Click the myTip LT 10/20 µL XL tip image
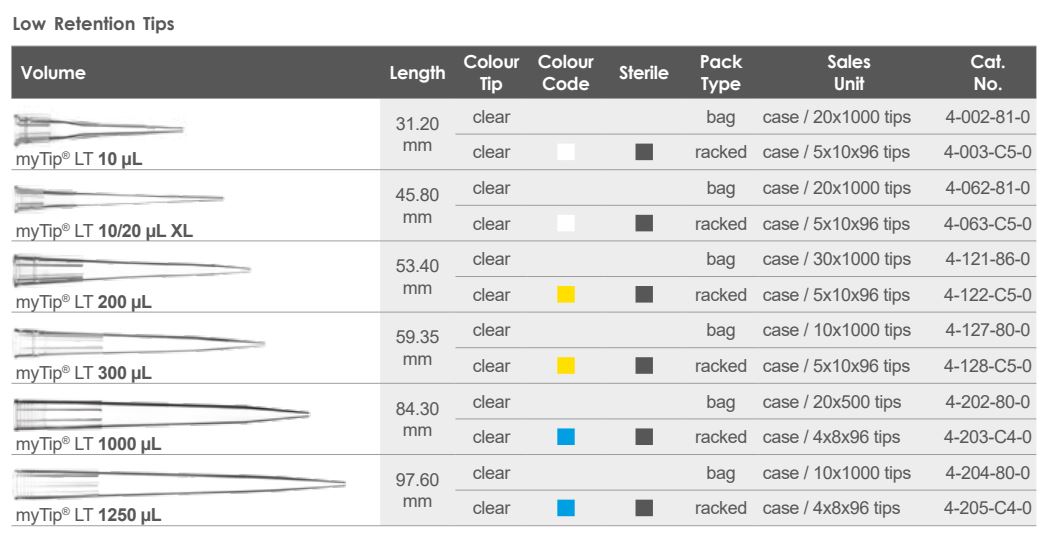This screenshot has height=544, width=1045. coord(118,198)
